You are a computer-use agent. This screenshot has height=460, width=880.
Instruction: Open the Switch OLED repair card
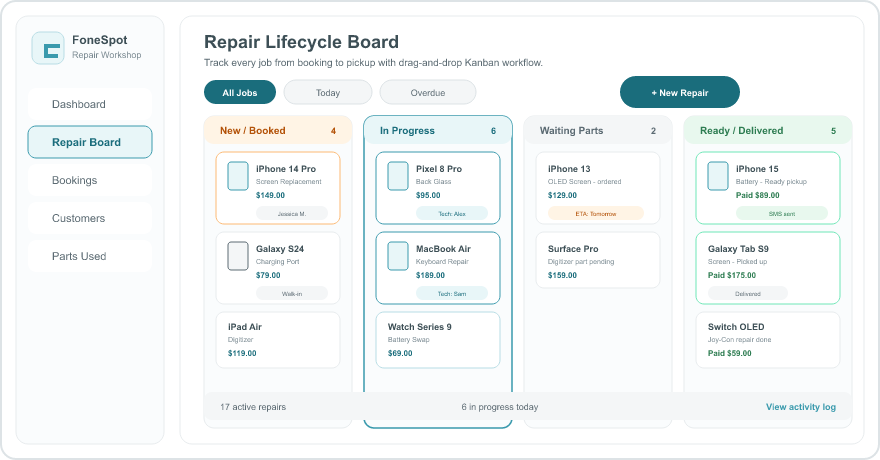[x=768, y=340]
